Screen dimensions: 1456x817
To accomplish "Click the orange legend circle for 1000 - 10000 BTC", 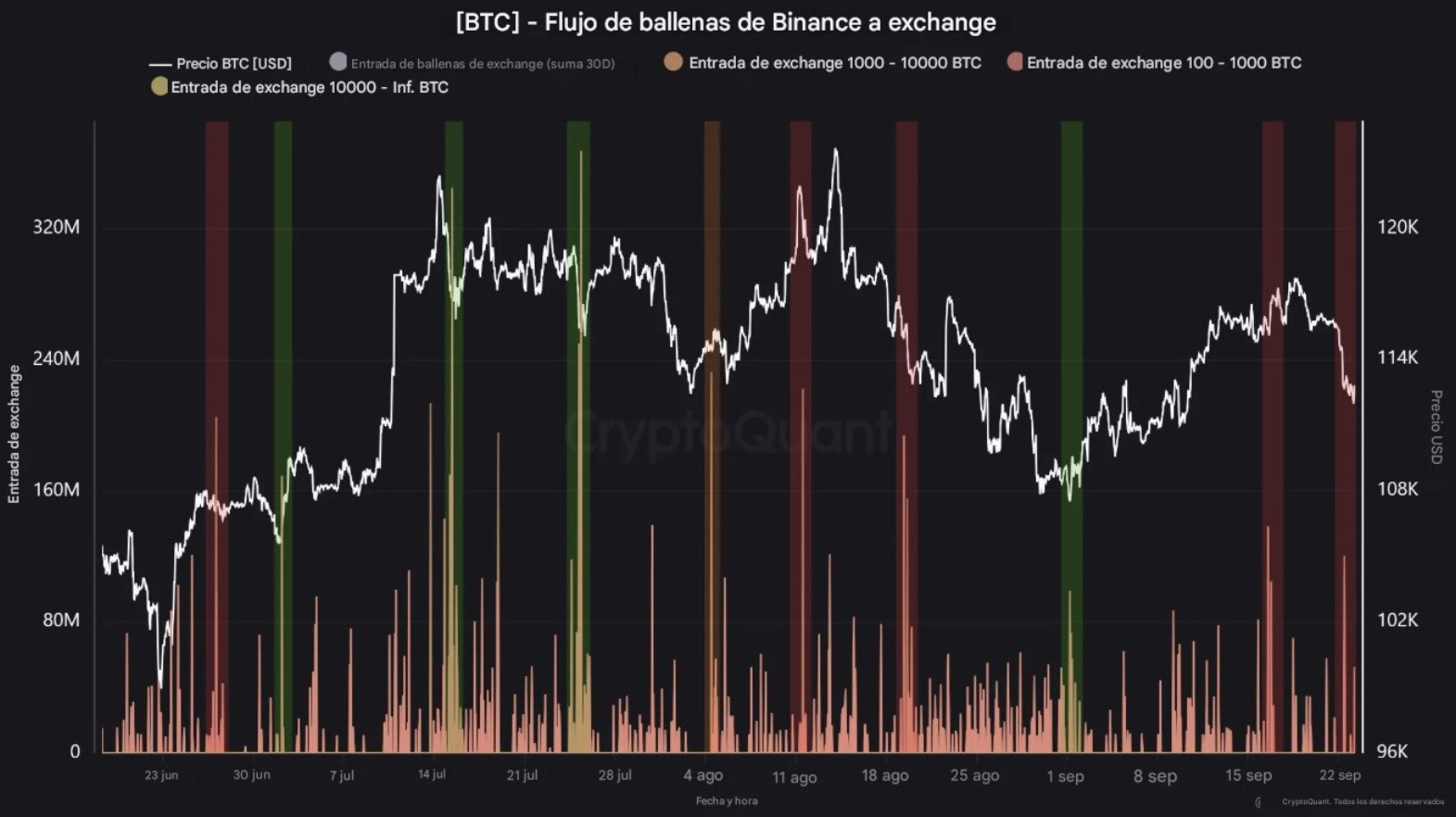I will click(674, 62).
